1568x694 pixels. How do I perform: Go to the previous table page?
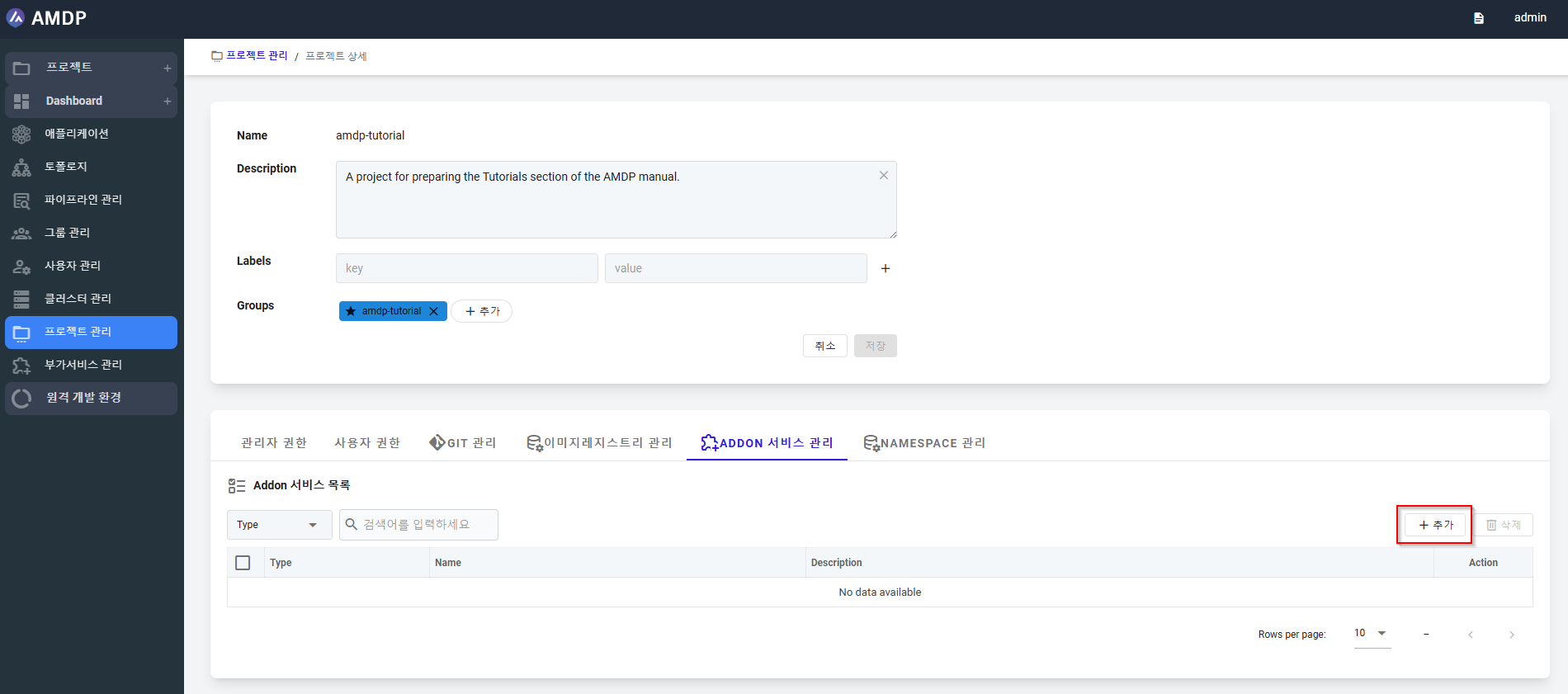tap(1471, 635)
